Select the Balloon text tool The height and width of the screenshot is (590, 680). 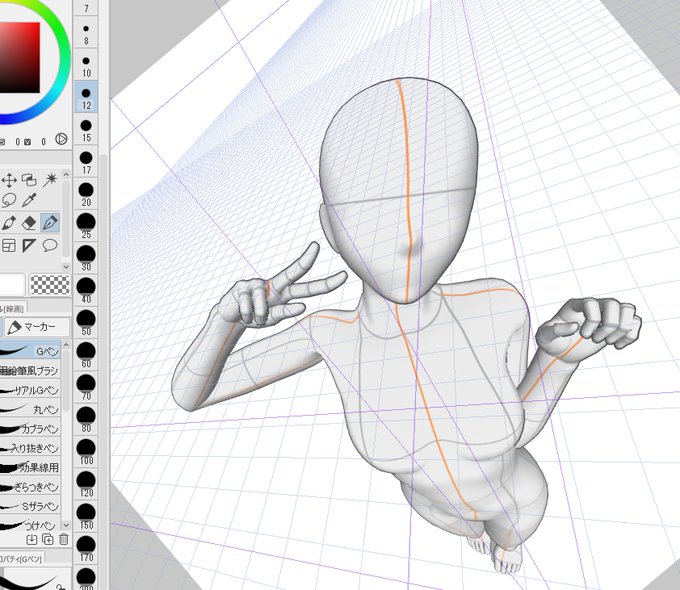[x=50, y=246]
